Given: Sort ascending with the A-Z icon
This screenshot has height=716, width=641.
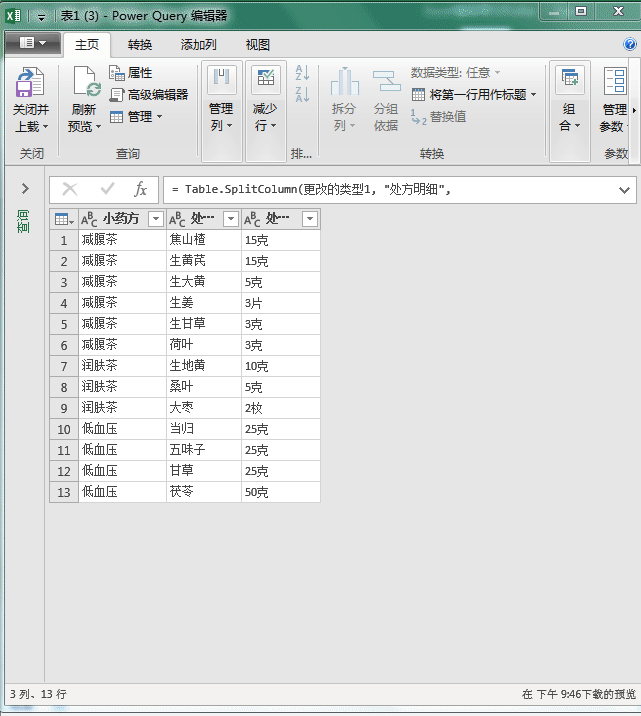Looking at the screenshot, I should pos(302,73).
